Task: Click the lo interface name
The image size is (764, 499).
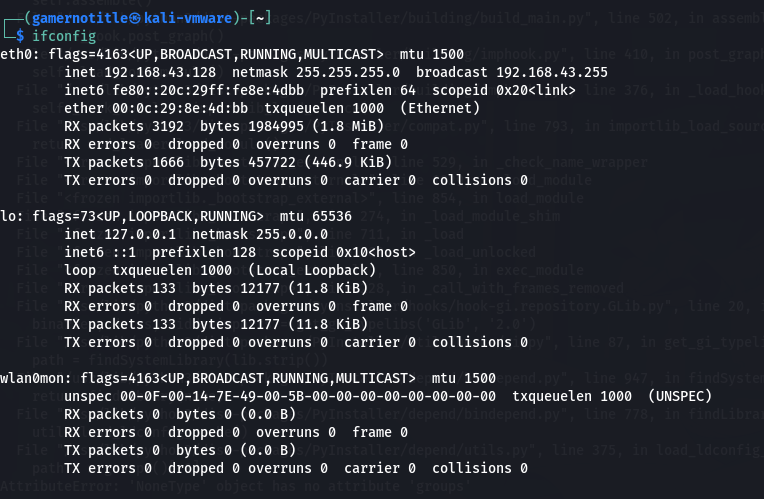Action: point(8,216)
